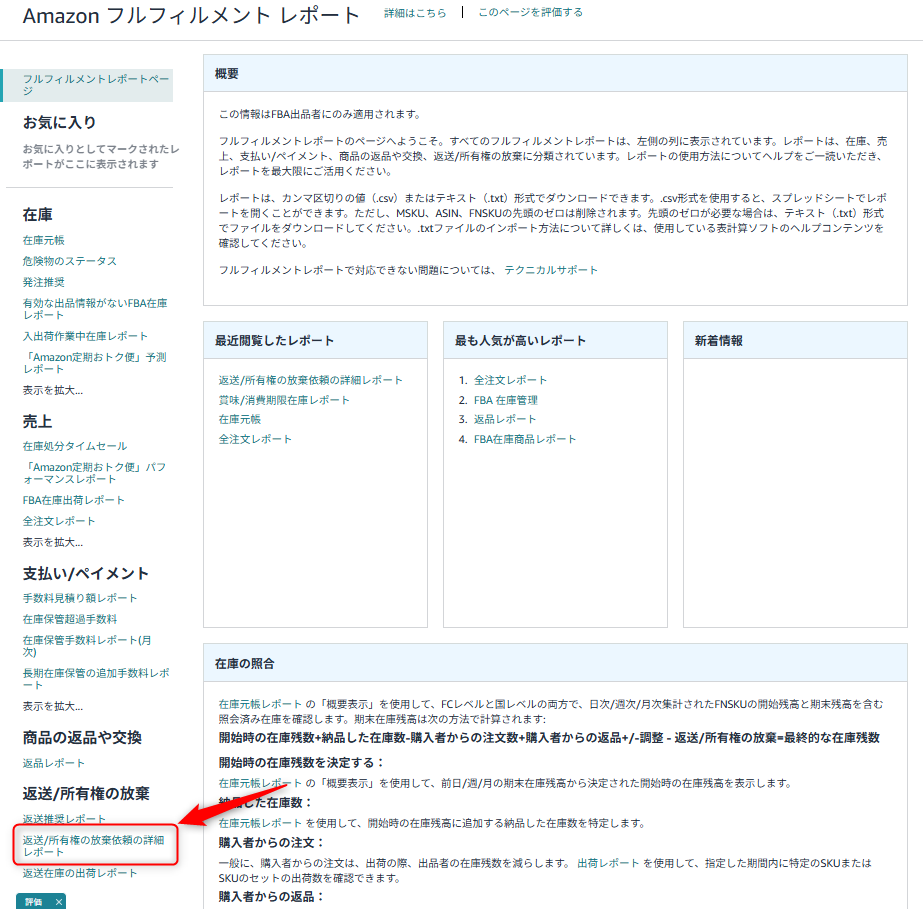Open 危険物のステータス report
Viewport: 923px width, 909px height.
tap(69, 261)
